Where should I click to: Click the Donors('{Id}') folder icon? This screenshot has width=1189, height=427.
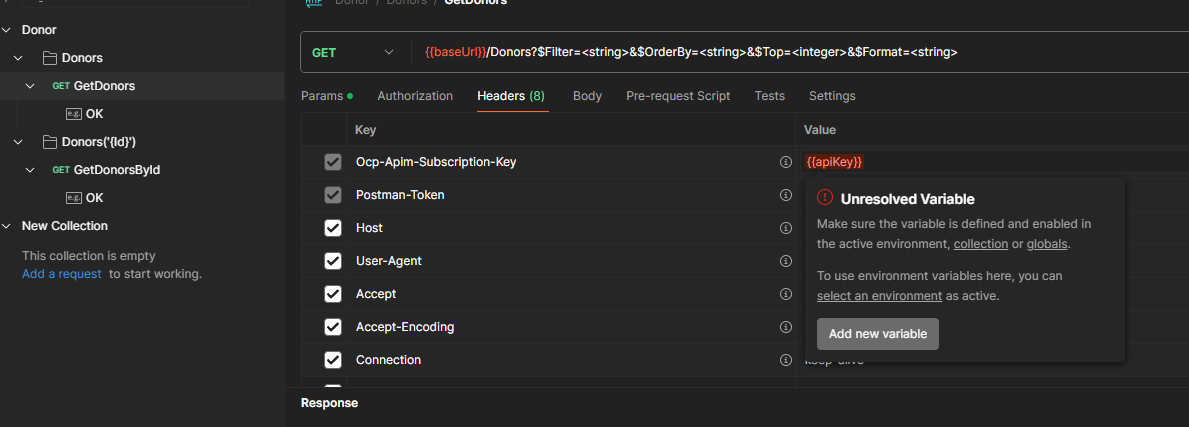click(49, 142)
